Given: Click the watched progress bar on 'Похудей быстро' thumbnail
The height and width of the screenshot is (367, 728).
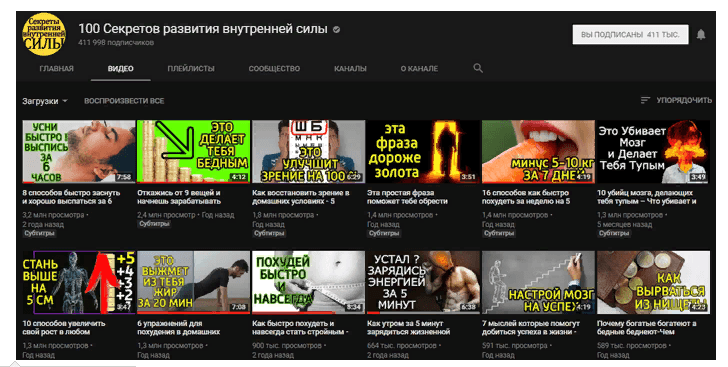Looking at the screenshot, I should [293, 313].
